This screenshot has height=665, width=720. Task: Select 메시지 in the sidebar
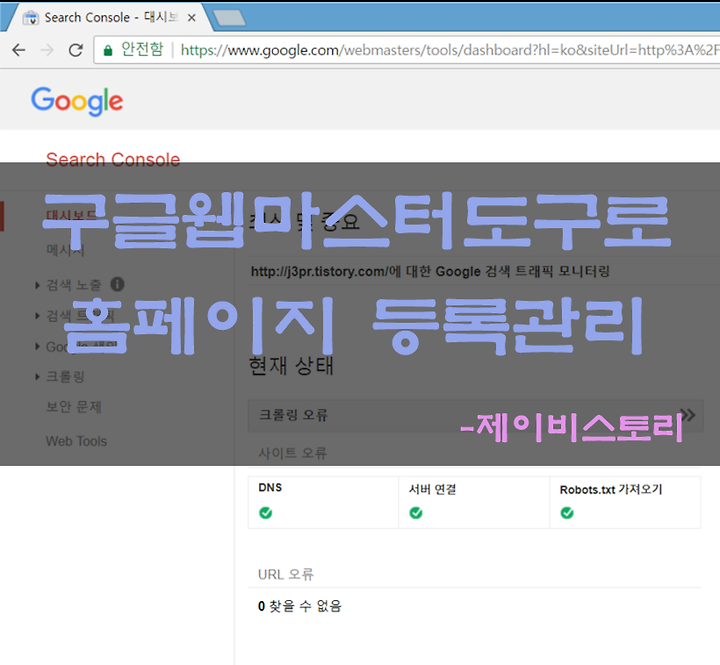point(65,250)
